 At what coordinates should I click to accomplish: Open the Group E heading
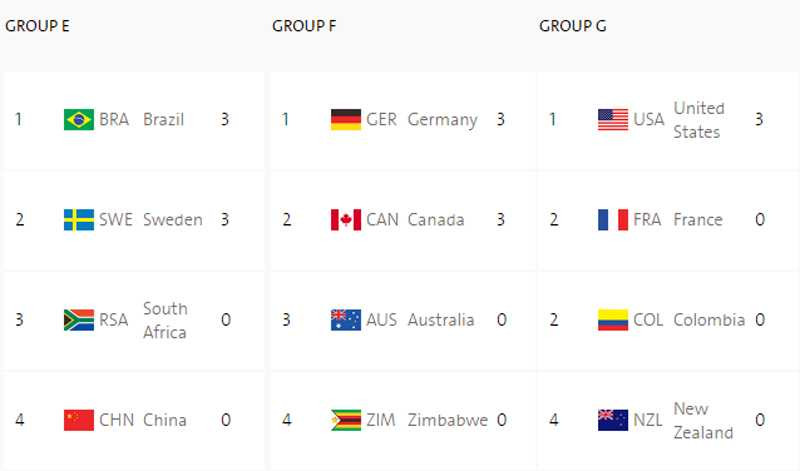click(37, 26)
